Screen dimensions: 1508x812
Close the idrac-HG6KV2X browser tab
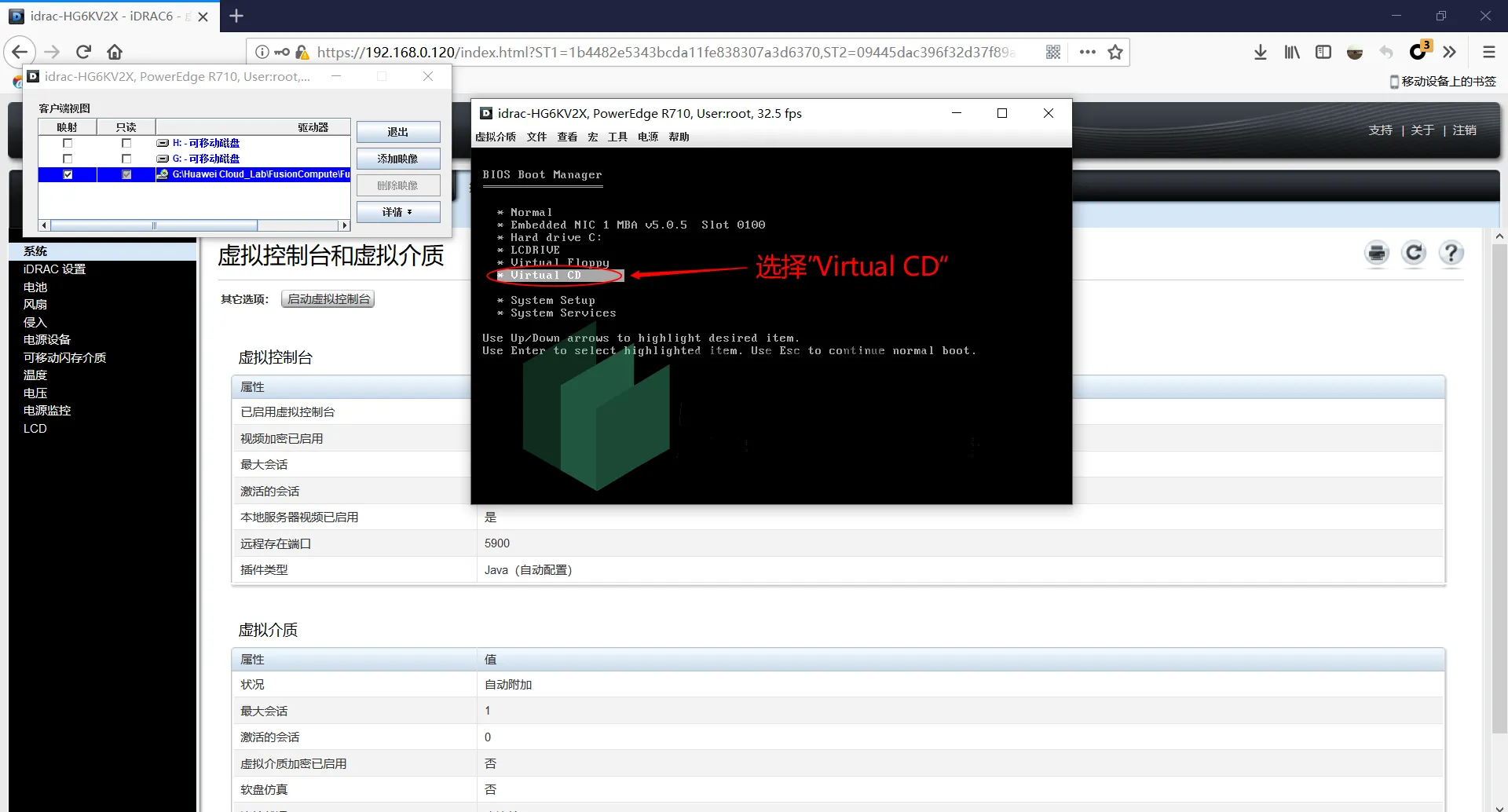tap(203, 16)
